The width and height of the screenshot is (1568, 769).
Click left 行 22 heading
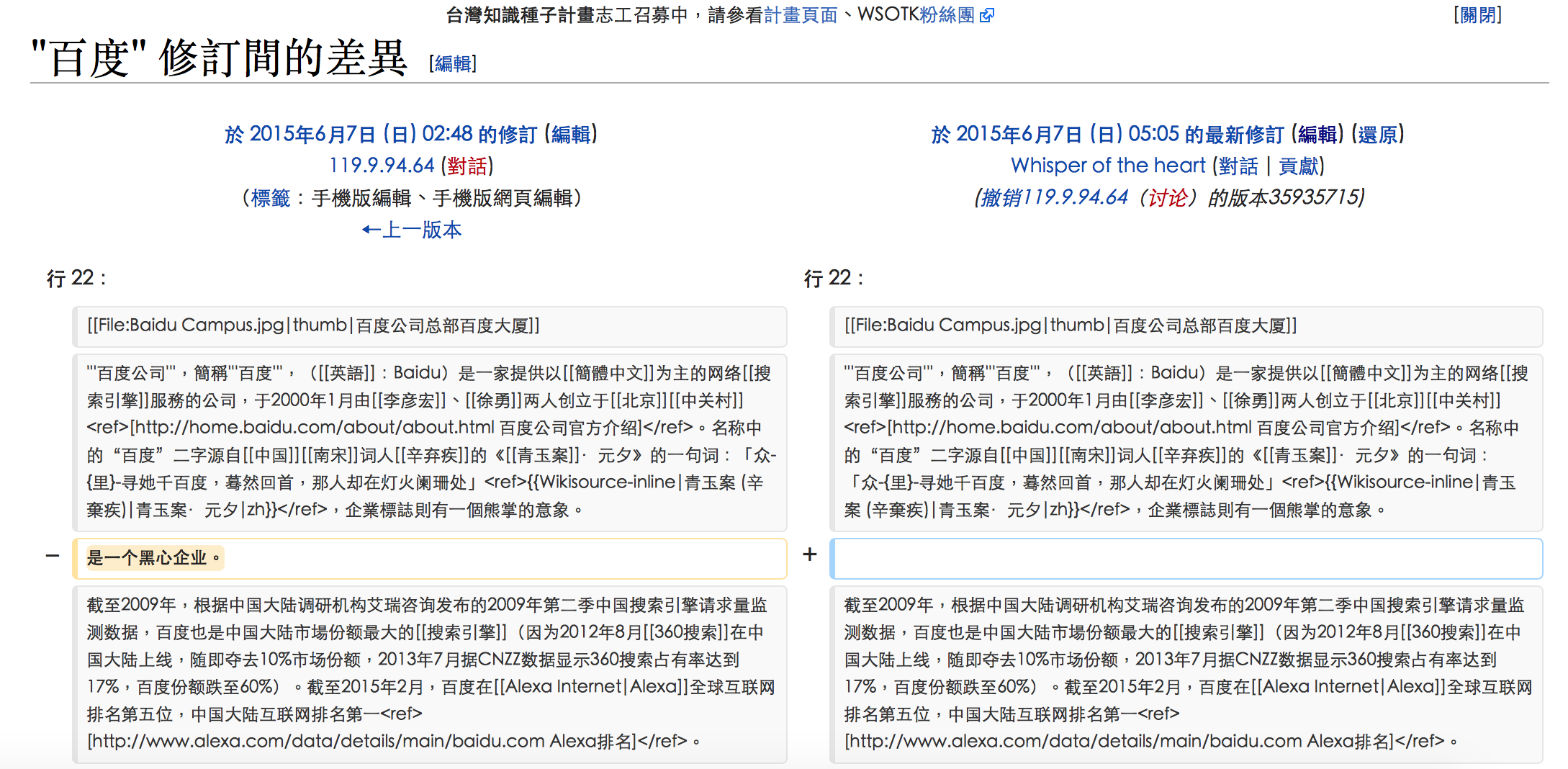(76, 278)
